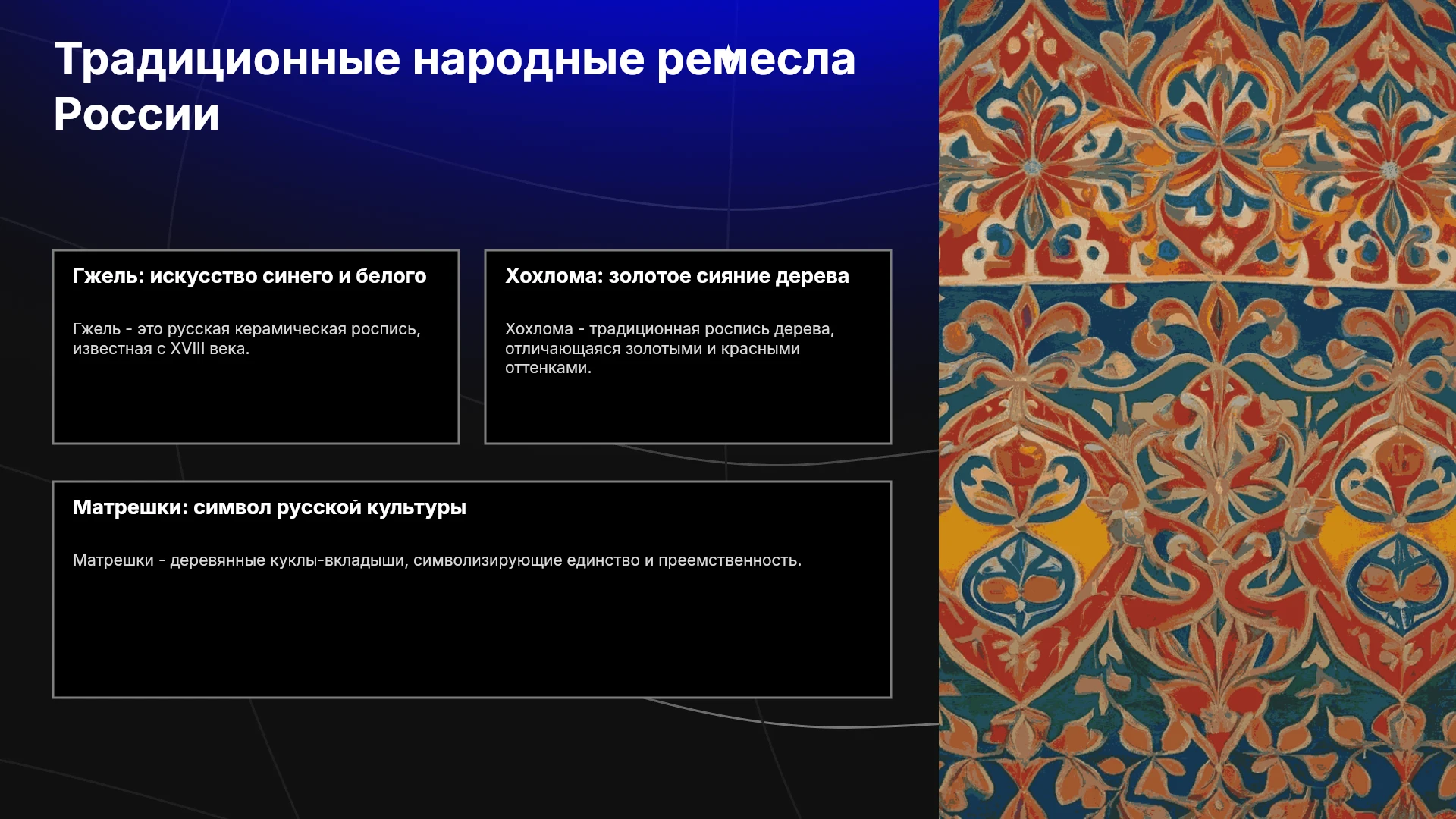Image resolution: width=1456 pixels, height=819 pixels.
Task: Click empty space inside the Матрешки card
Action: pyautogui.click(x=472, y=637)
